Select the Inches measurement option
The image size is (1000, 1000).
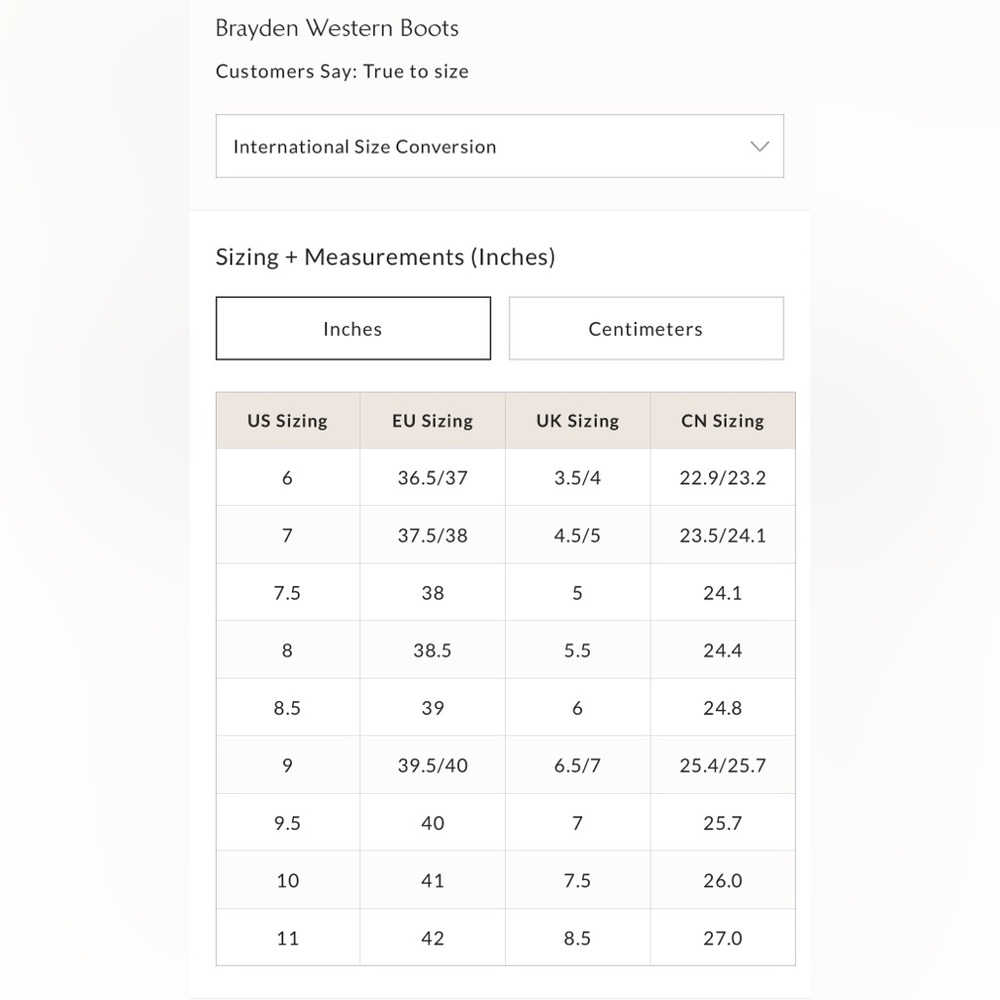[353, 328]
